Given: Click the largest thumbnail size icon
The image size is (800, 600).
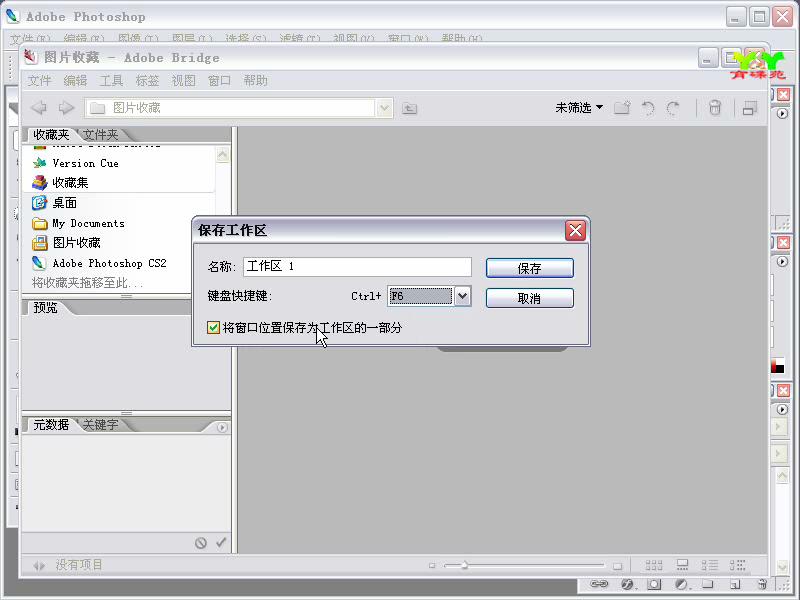Looking at the screenshot, I should [x=617, y=566].
